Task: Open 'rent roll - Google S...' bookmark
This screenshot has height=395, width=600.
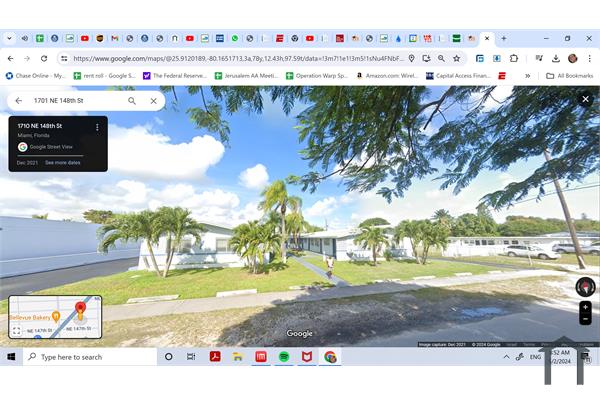Action: point(104,76)
